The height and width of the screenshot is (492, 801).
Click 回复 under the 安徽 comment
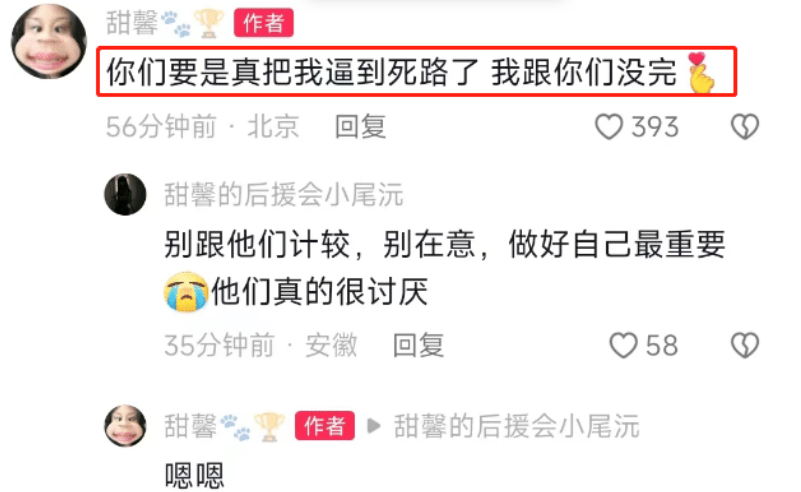[418, 345]
